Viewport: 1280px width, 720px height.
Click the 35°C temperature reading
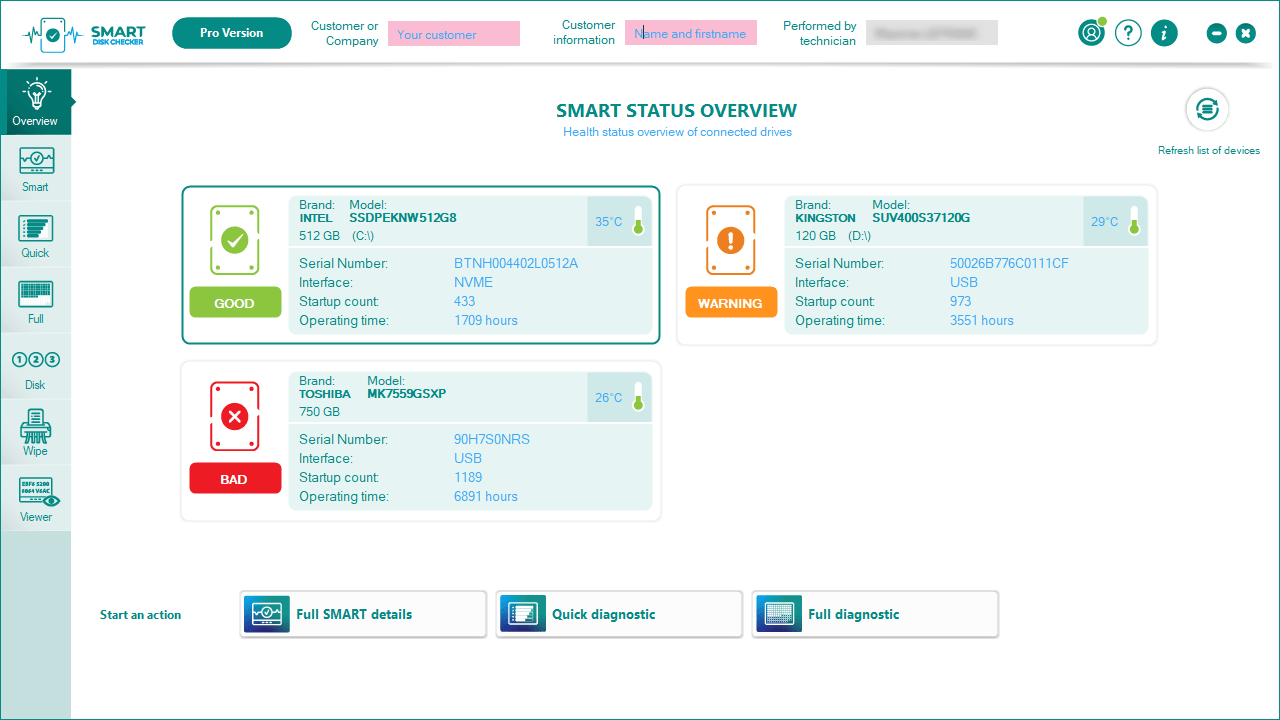[x=609, y=222]
